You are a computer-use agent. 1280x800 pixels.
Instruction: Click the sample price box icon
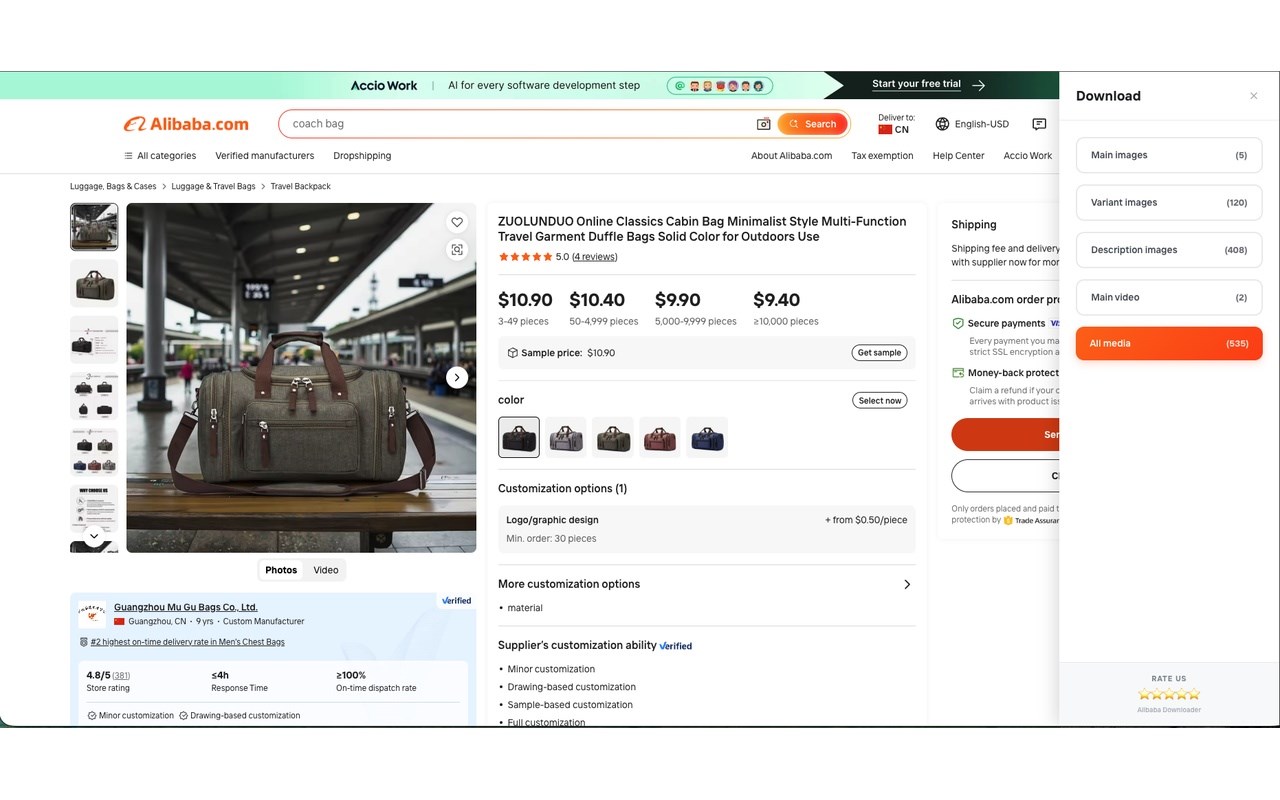[513, 353]
